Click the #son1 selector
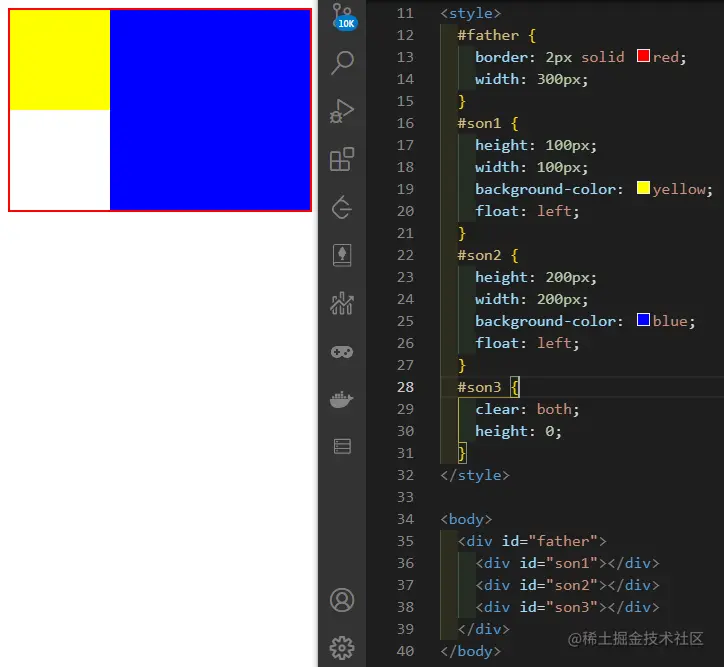 (479, 123)
